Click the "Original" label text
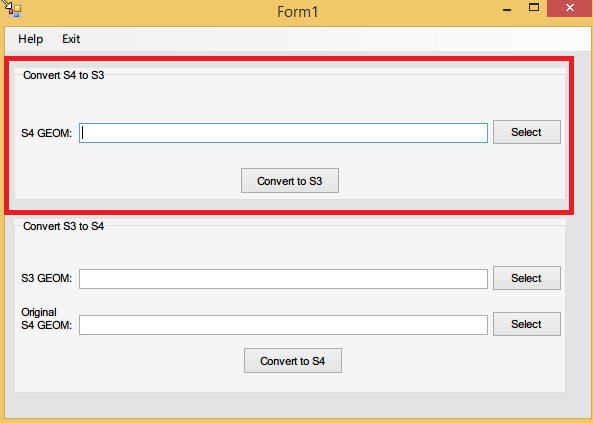593x423 pixels. [x=39, y=313]
